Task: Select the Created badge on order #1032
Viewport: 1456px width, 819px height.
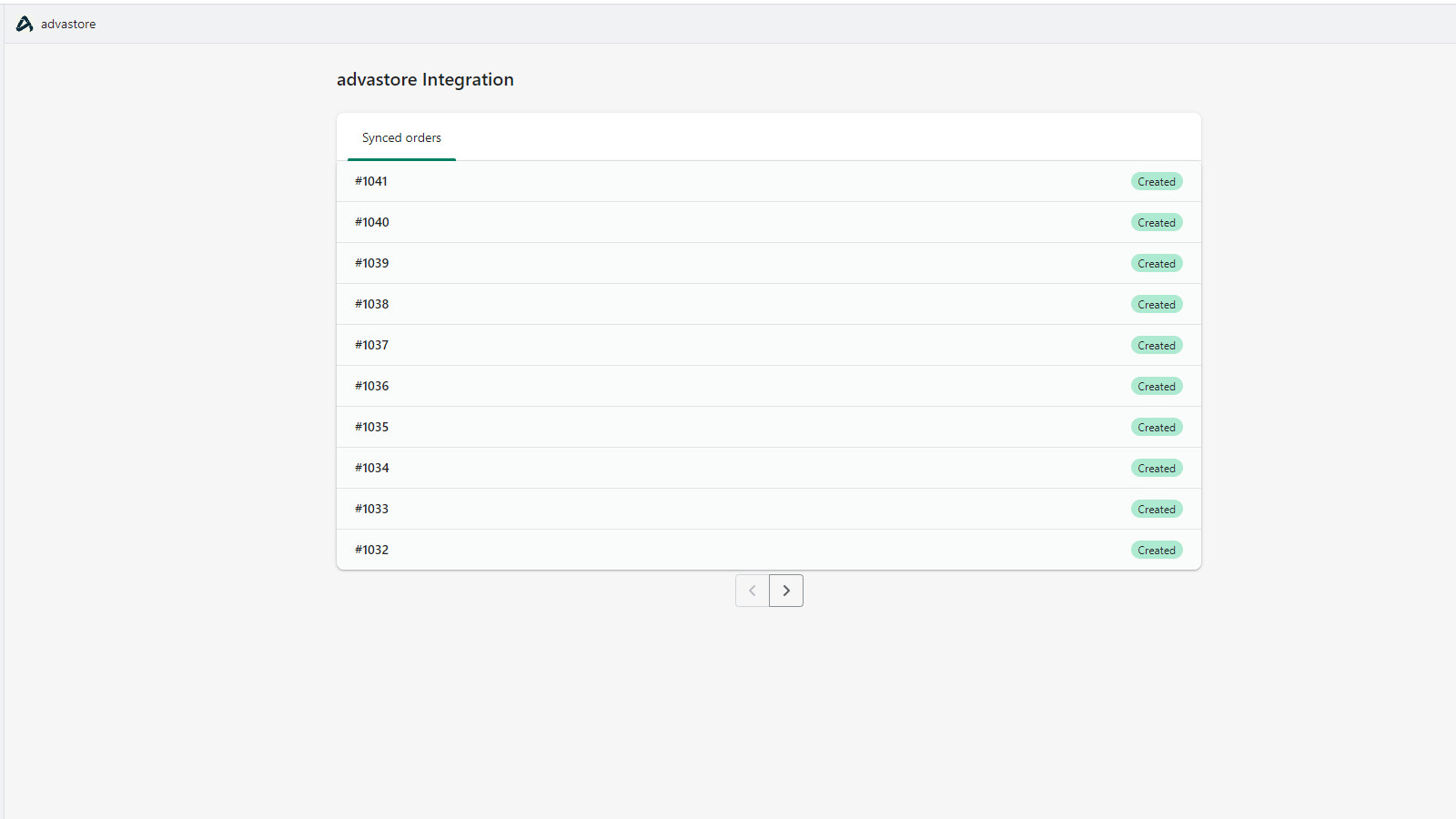Action: [x=1157, y=551]
